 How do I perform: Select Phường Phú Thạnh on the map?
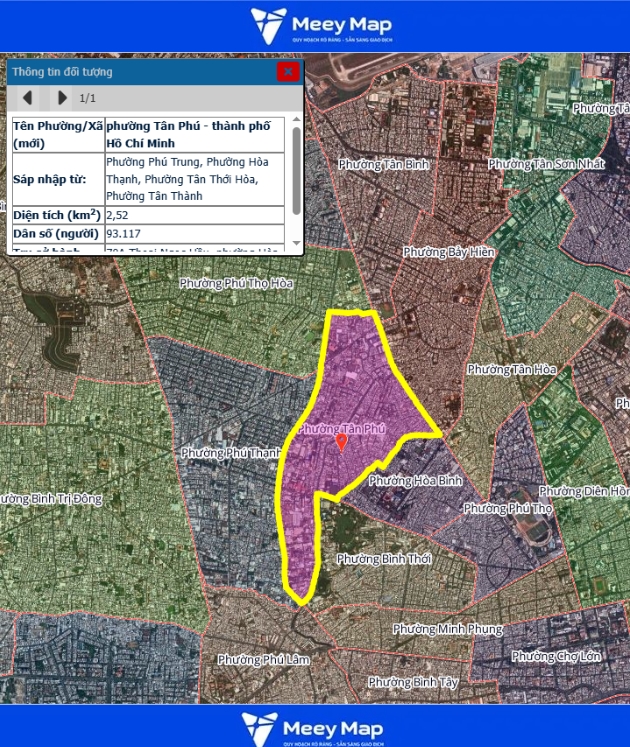coord(231,453)
